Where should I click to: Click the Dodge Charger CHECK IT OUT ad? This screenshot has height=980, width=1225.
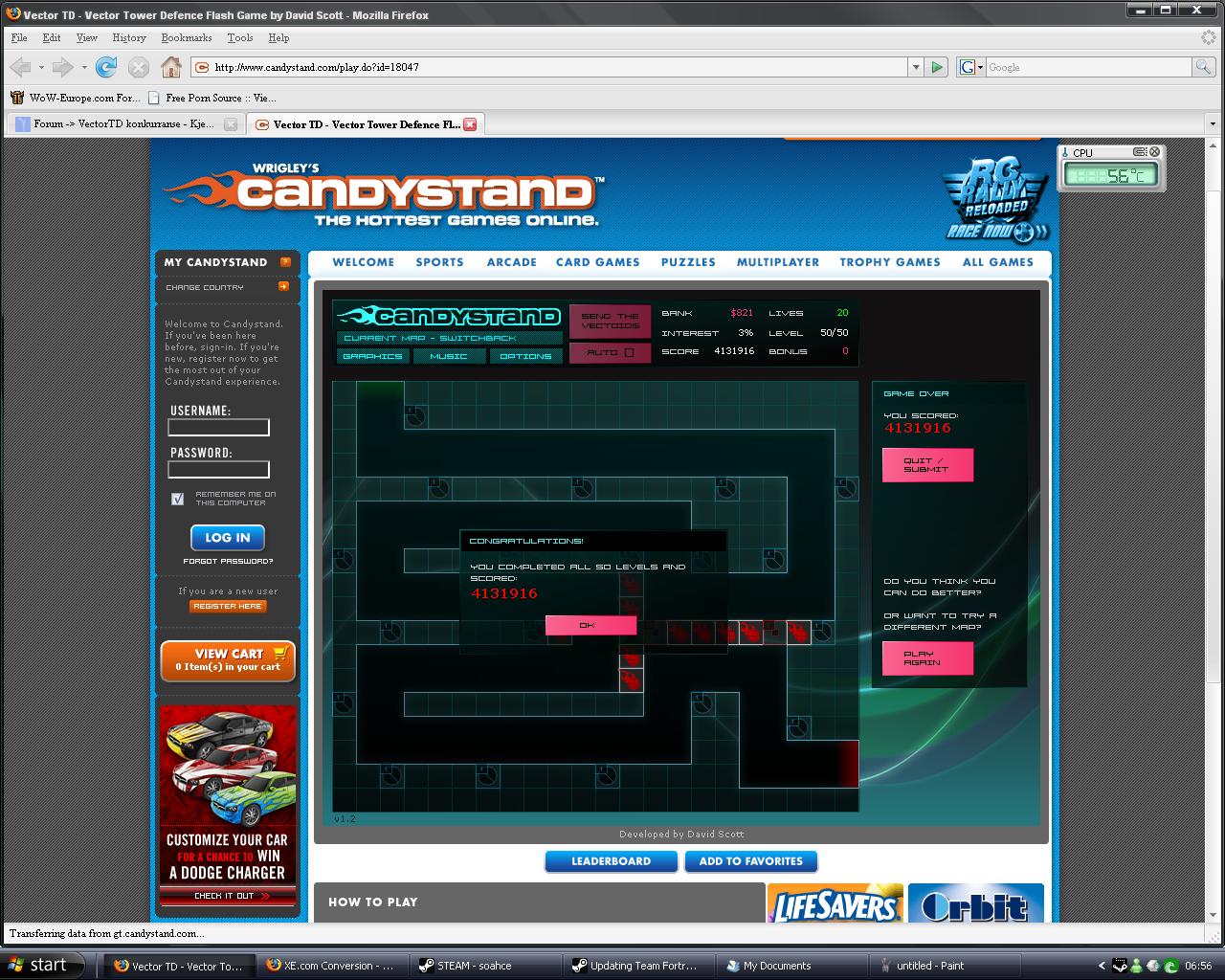228,896
